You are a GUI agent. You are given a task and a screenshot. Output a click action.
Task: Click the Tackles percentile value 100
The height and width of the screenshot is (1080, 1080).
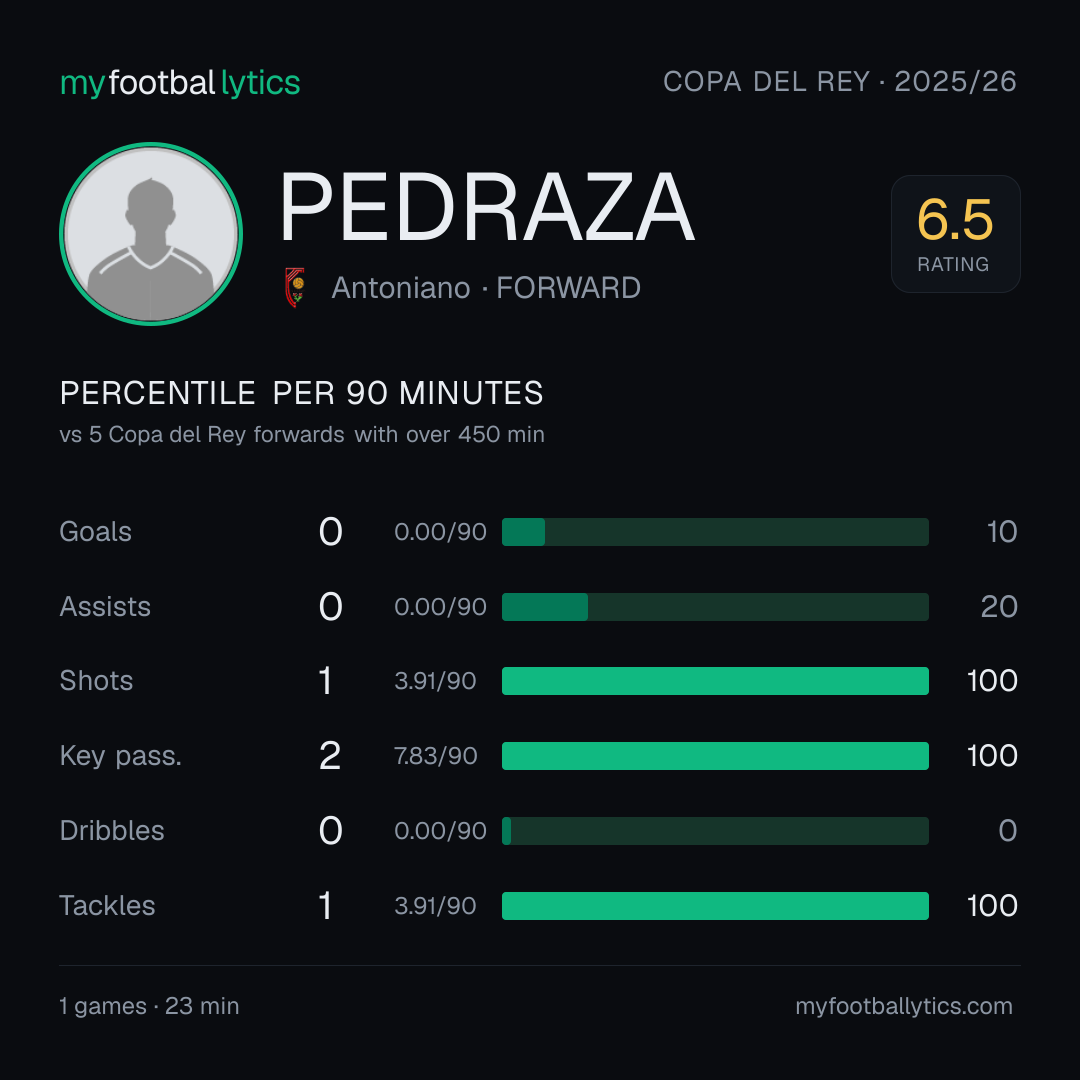coord(992,906)
